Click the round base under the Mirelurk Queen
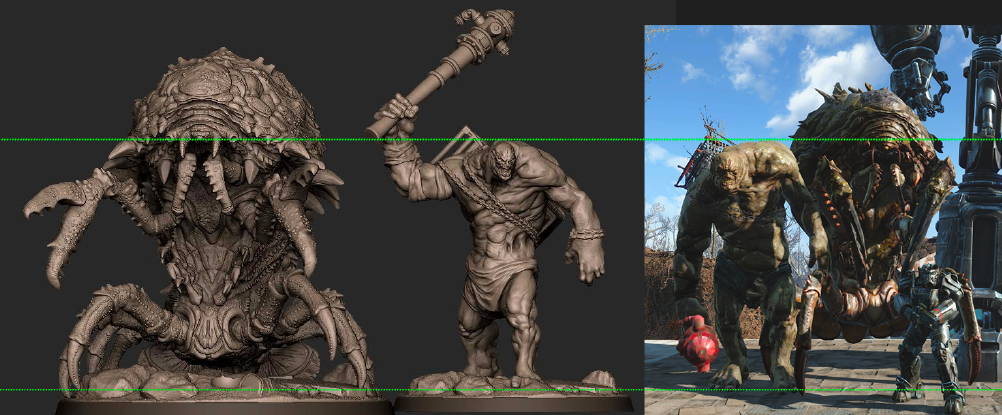 tap(224, 407)
